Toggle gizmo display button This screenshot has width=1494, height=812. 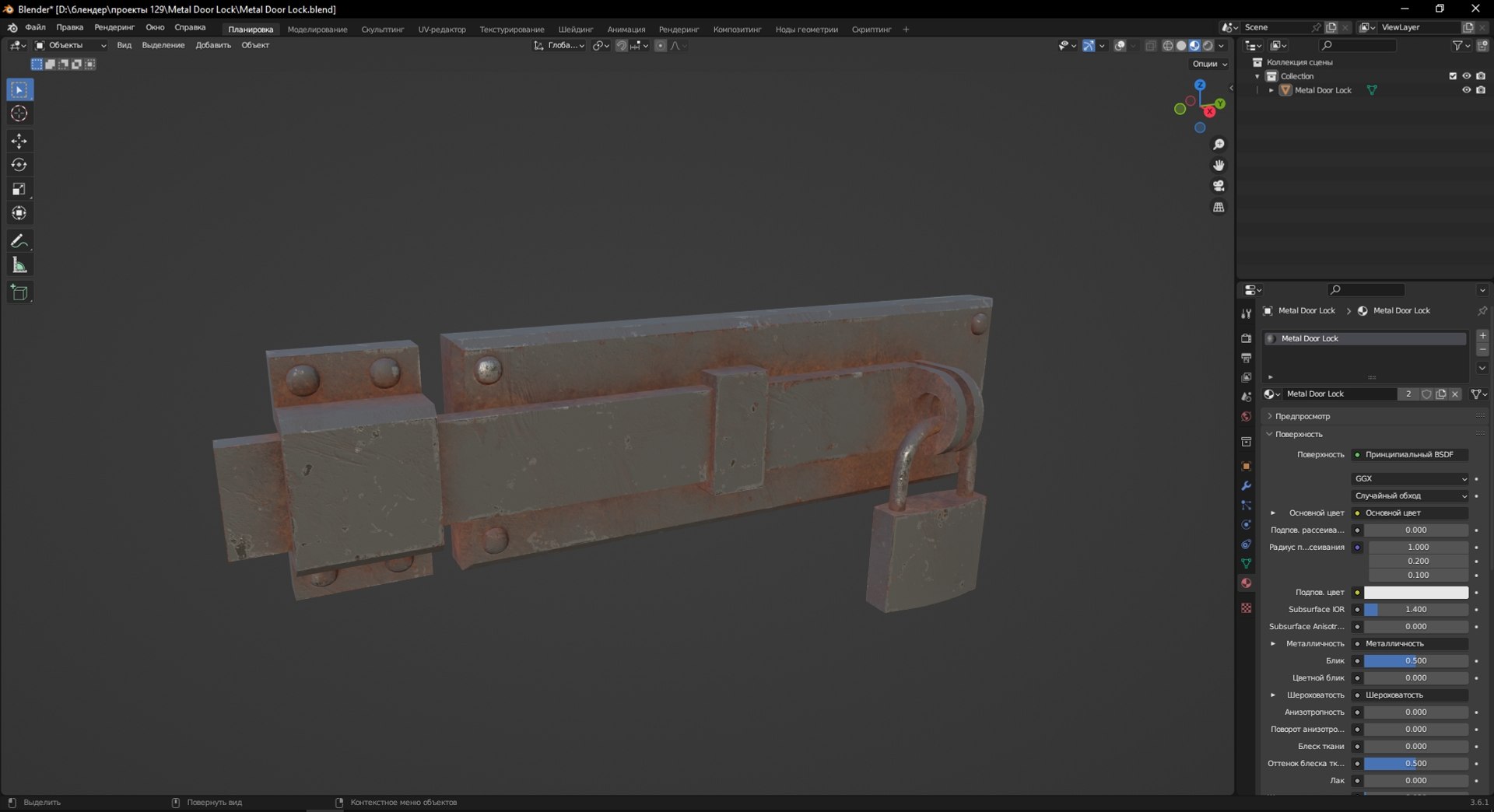(x=1089, y=46)
